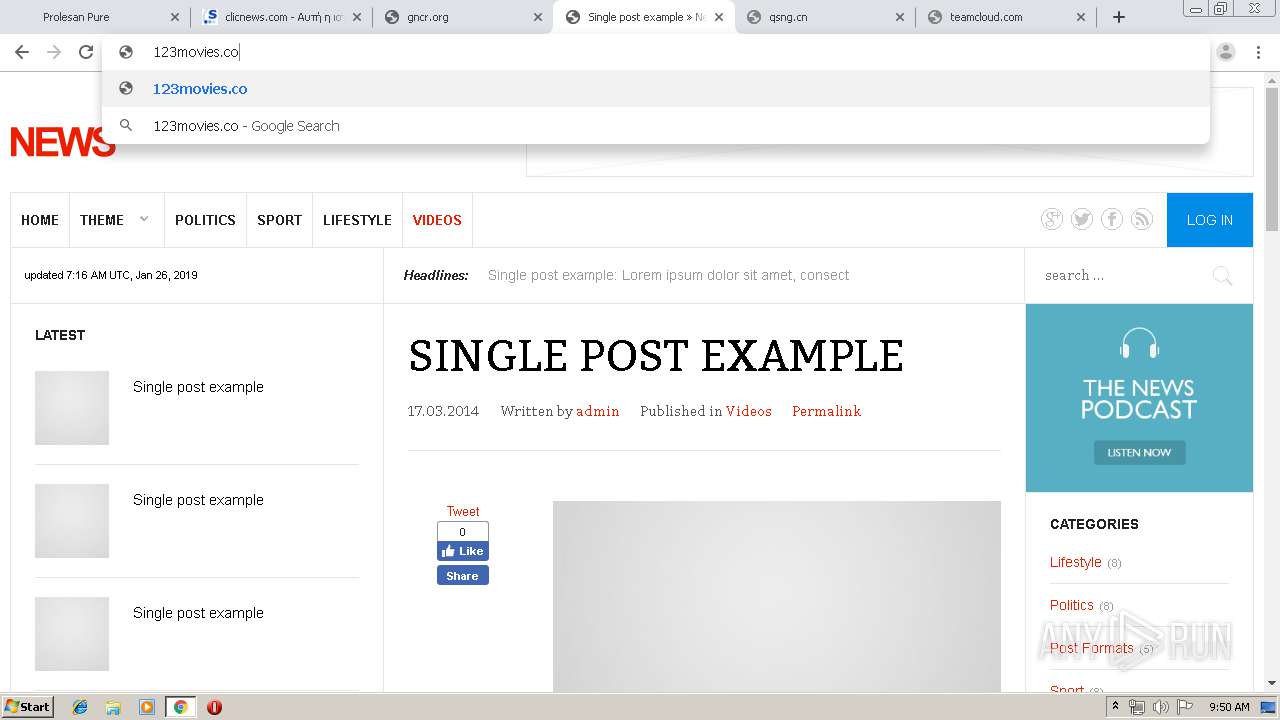Click the blue LOG IN button
This screenshot has width=1280, height=720.
coord(1210,220)
